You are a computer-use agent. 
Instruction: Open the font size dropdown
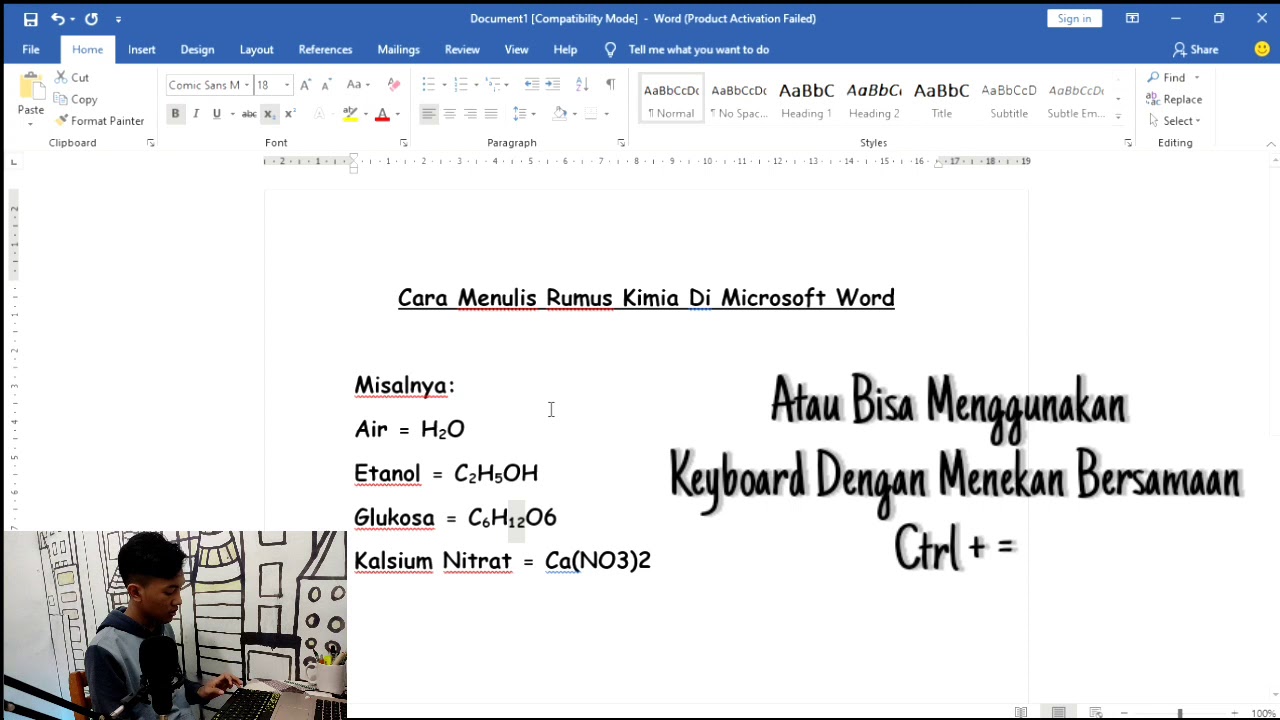[287, 85]
